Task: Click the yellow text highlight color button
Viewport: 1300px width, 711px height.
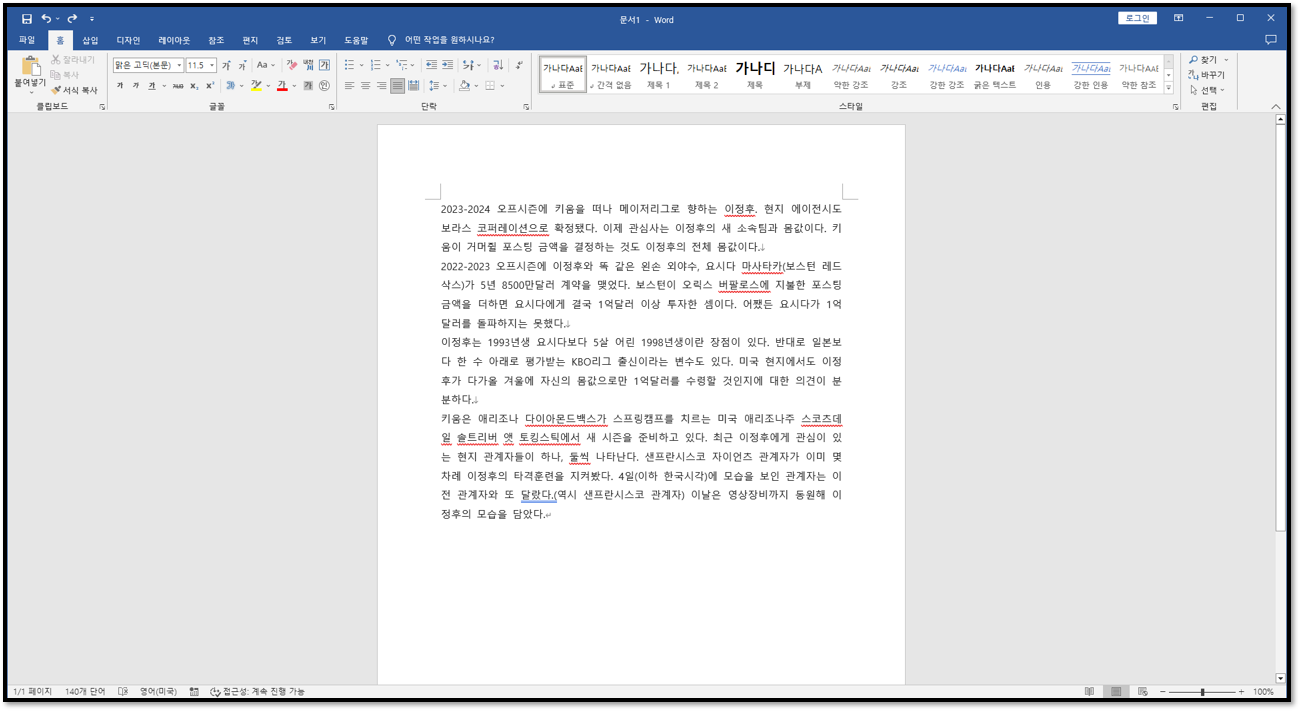Action: (256, 86)
